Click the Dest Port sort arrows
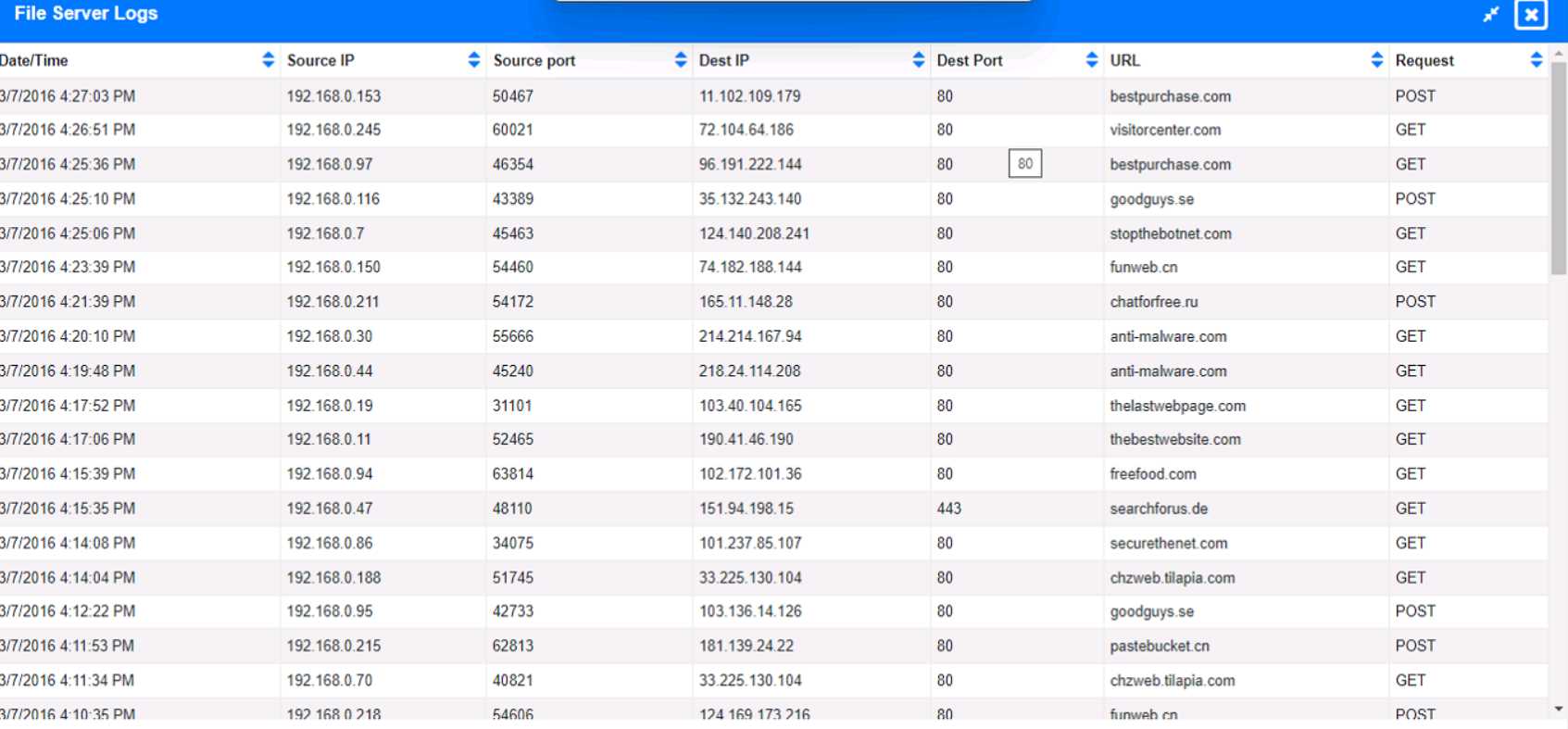1568x729 pixels. (1091, 60)
